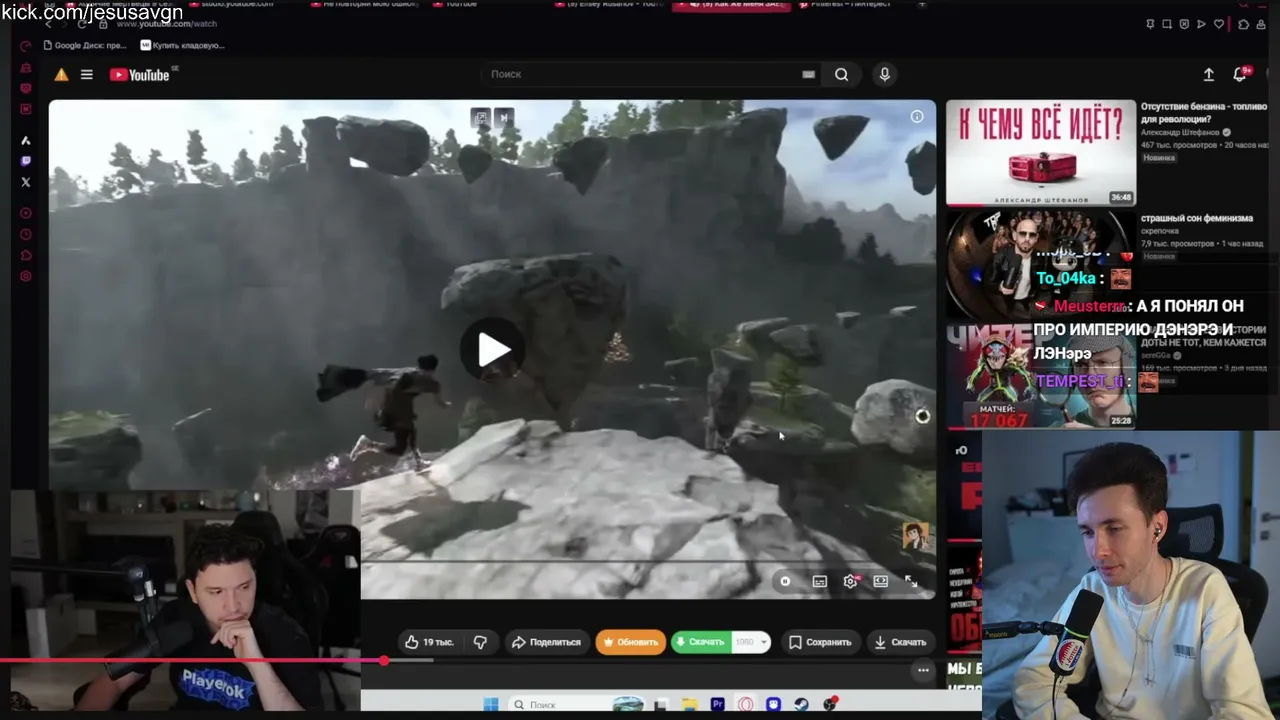Go to YouTube home via the logo
This screenshot has height=720, width=1280.
pos(139,75)
